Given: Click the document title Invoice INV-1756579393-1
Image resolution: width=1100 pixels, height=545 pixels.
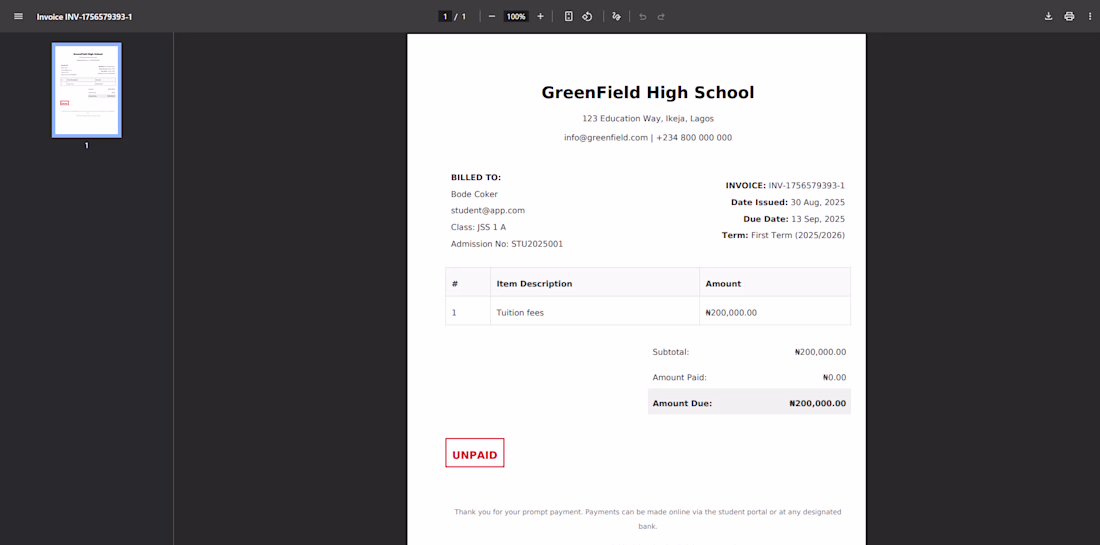Looking at the screenshot, I should 84,16.
